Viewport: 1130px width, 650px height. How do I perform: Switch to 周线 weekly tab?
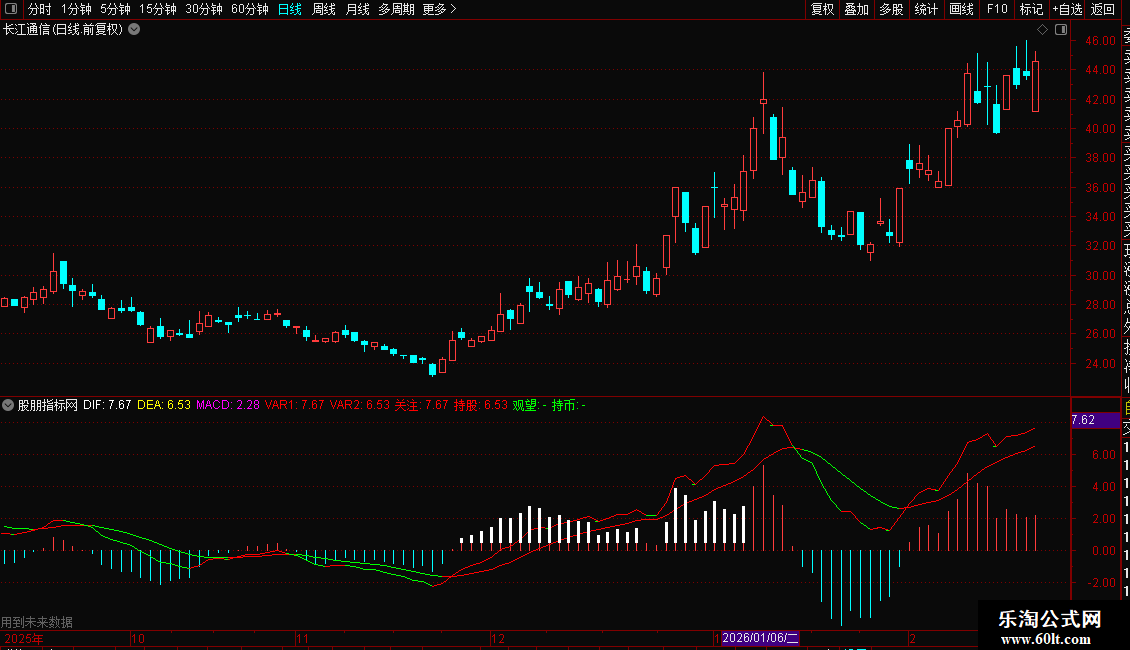(x=324, y=9)
